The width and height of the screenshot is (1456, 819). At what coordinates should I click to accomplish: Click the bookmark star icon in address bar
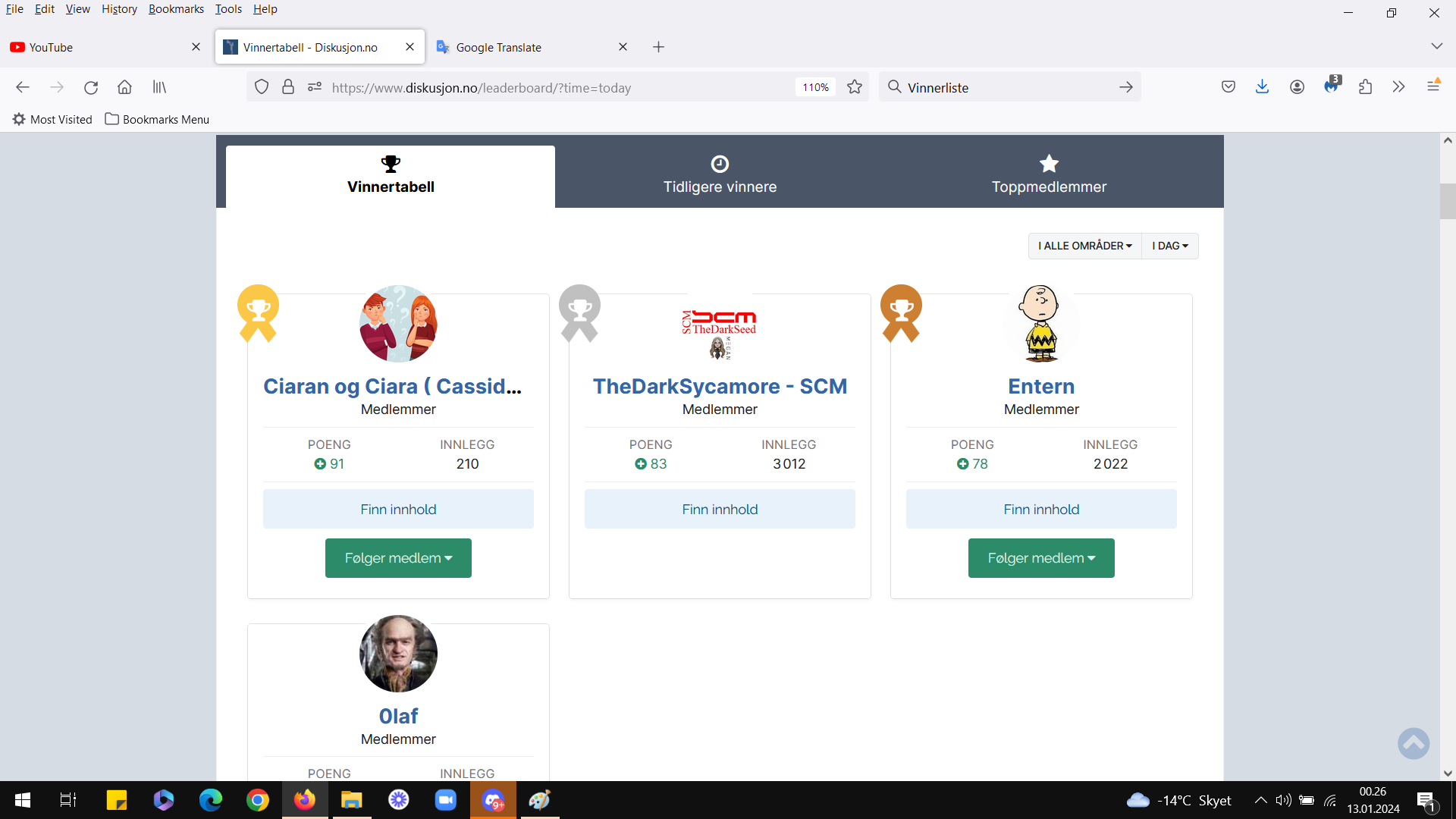(x=855, y=87)
